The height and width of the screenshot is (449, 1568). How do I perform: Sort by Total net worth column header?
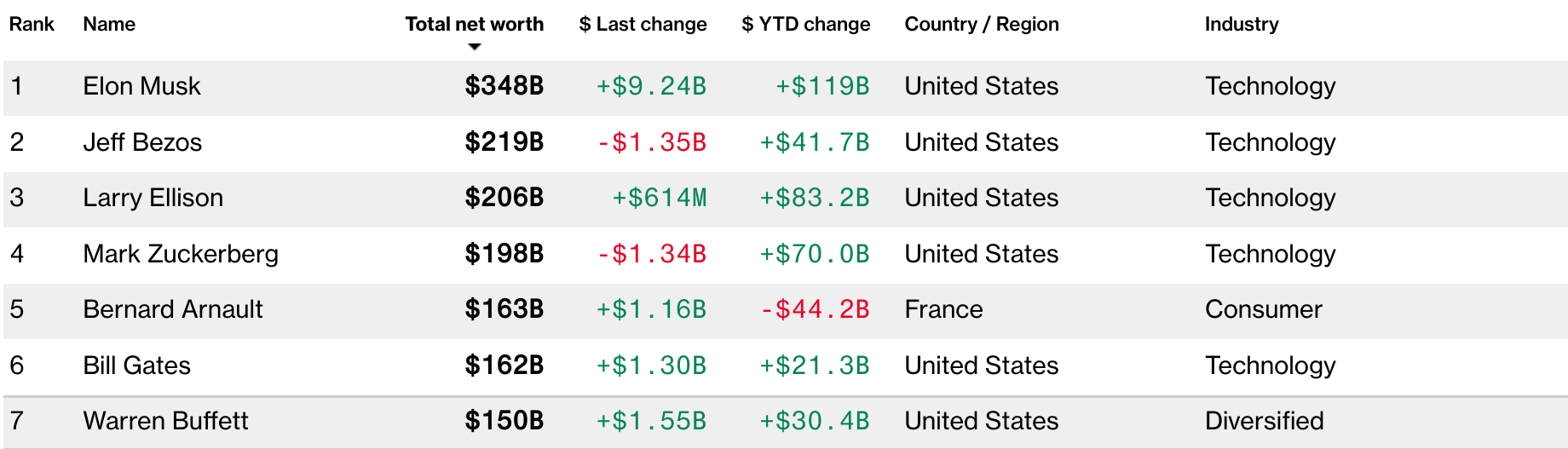pos(474,24)
